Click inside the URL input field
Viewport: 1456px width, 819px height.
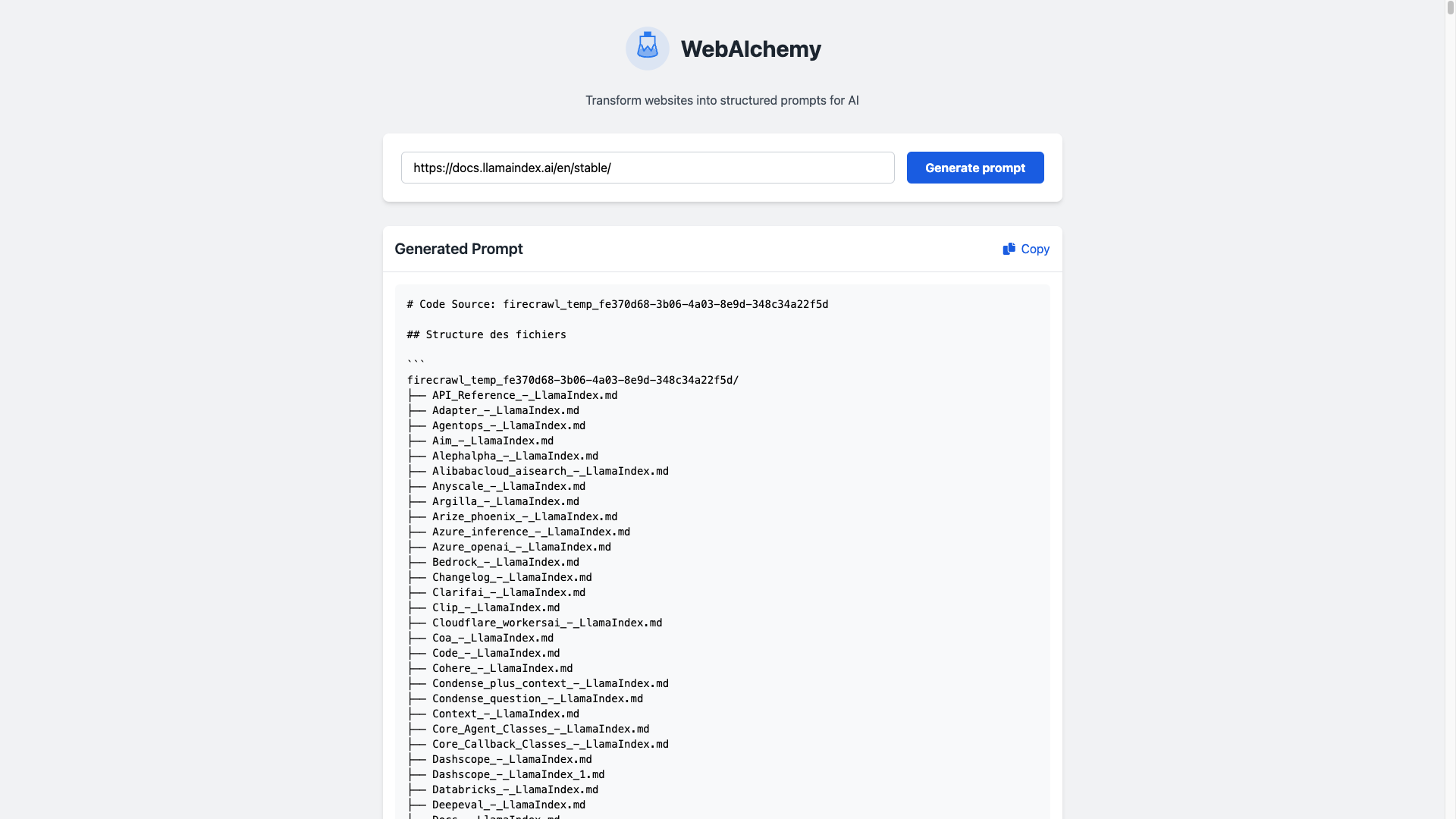point(647,168)
